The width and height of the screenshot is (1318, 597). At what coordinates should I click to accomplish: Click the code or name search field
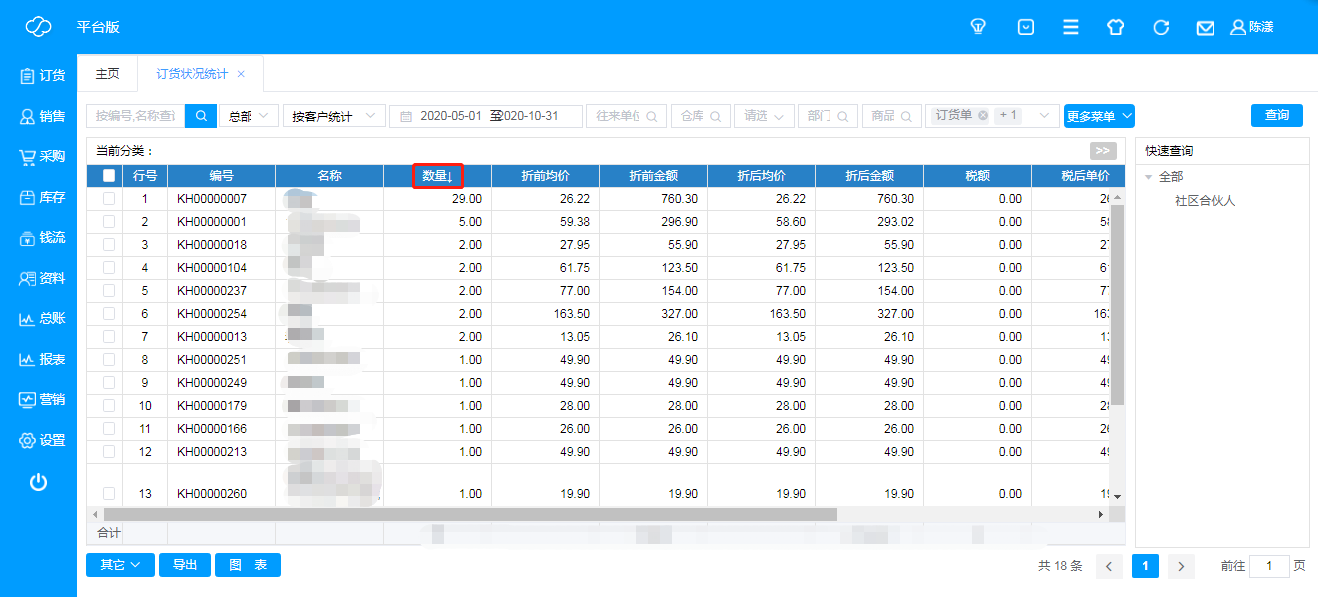coord(136,116)
